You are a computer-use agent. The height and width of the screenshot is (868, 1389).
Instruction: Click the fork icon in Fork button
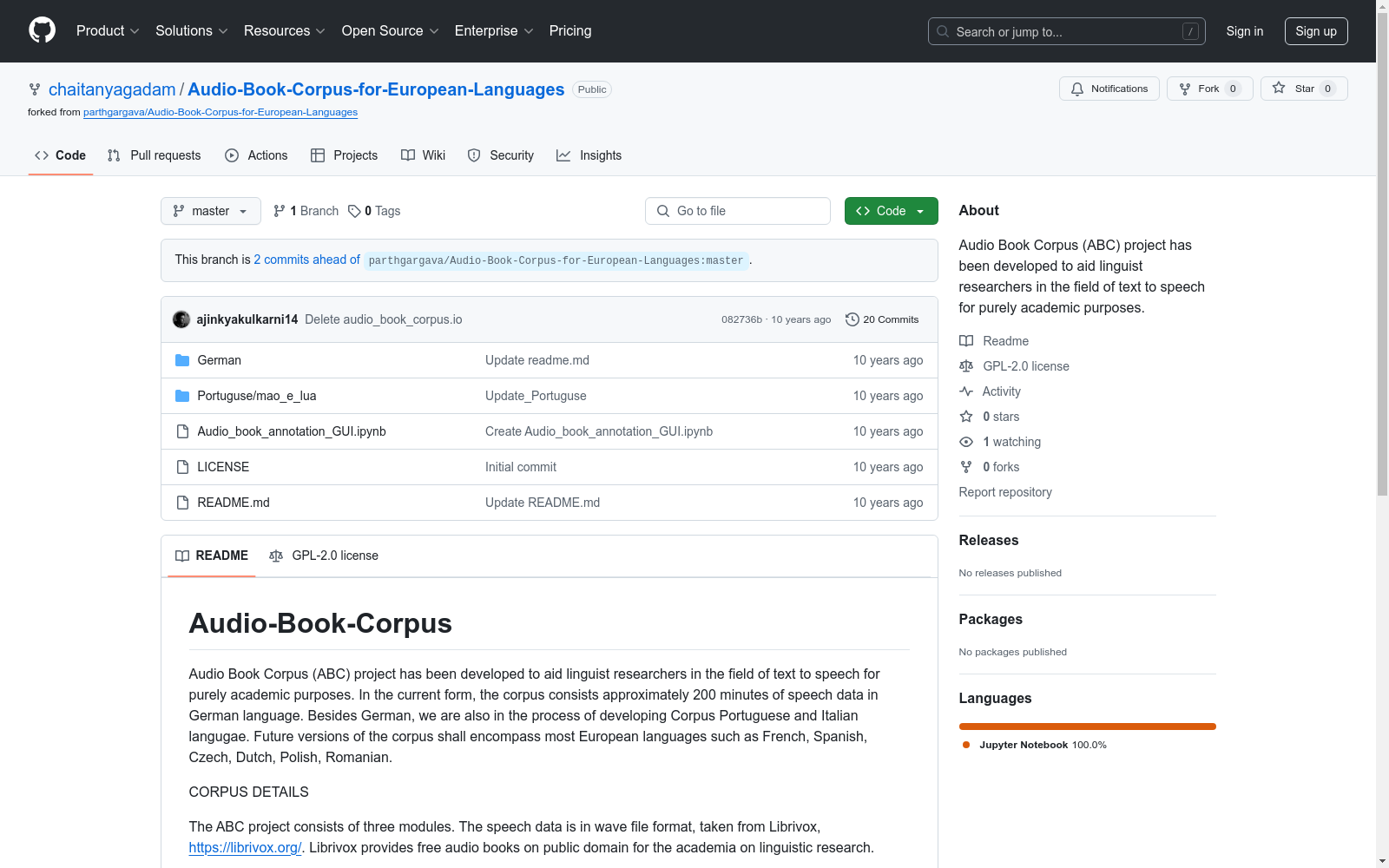coord(1185,89)
